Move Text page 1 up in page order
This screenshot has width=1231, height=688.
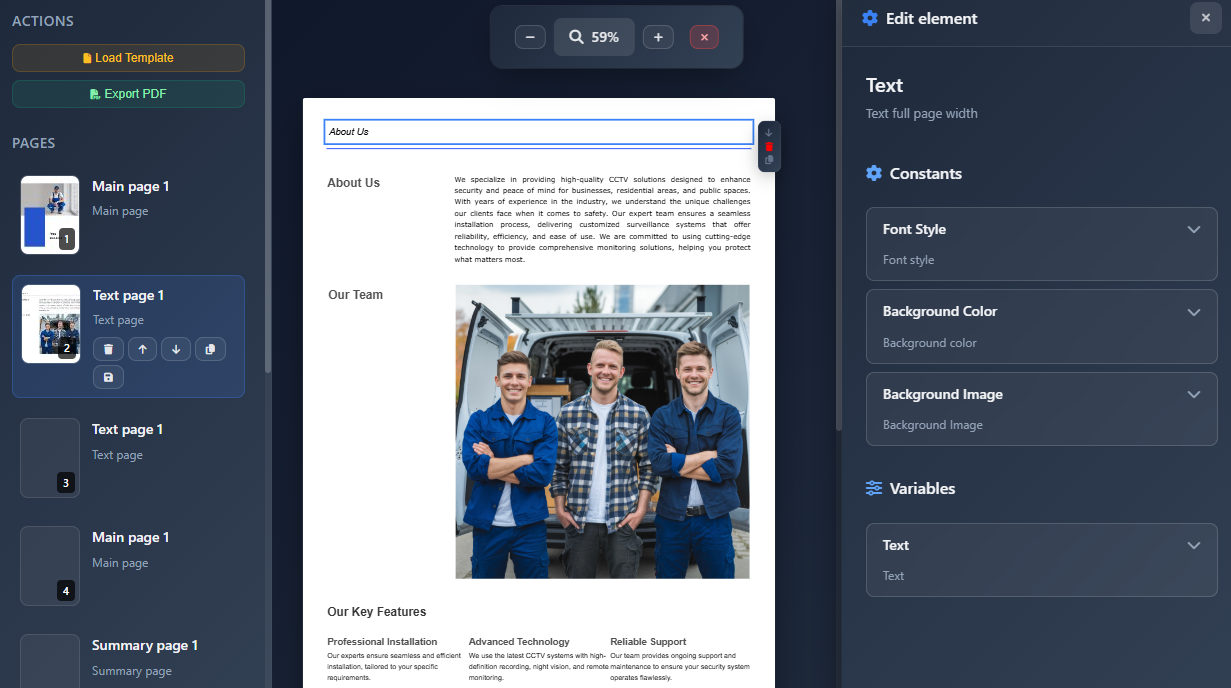tap(141, 348)
